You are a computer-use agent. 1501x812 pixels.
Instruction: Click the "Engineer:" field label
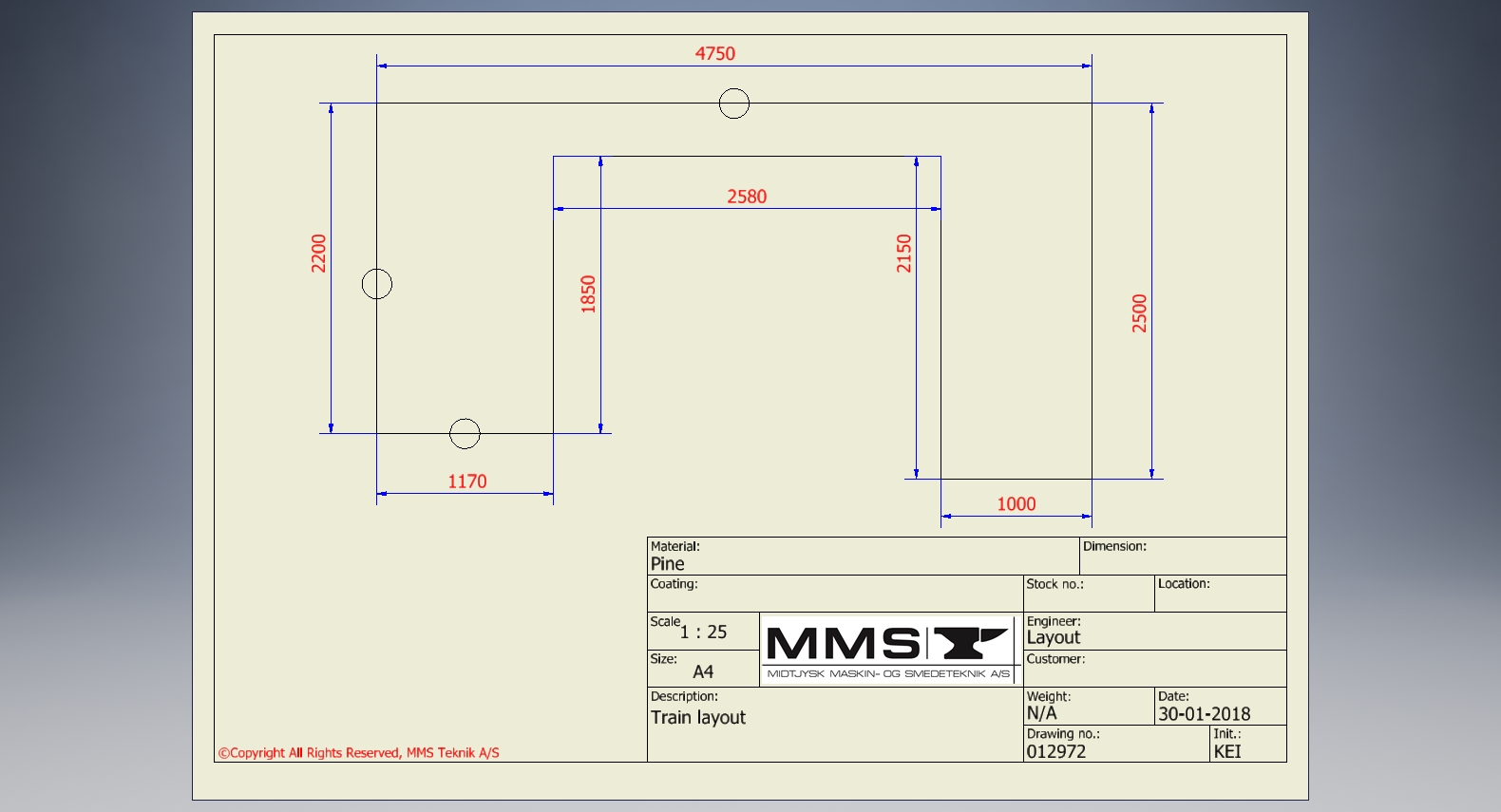1054,621
